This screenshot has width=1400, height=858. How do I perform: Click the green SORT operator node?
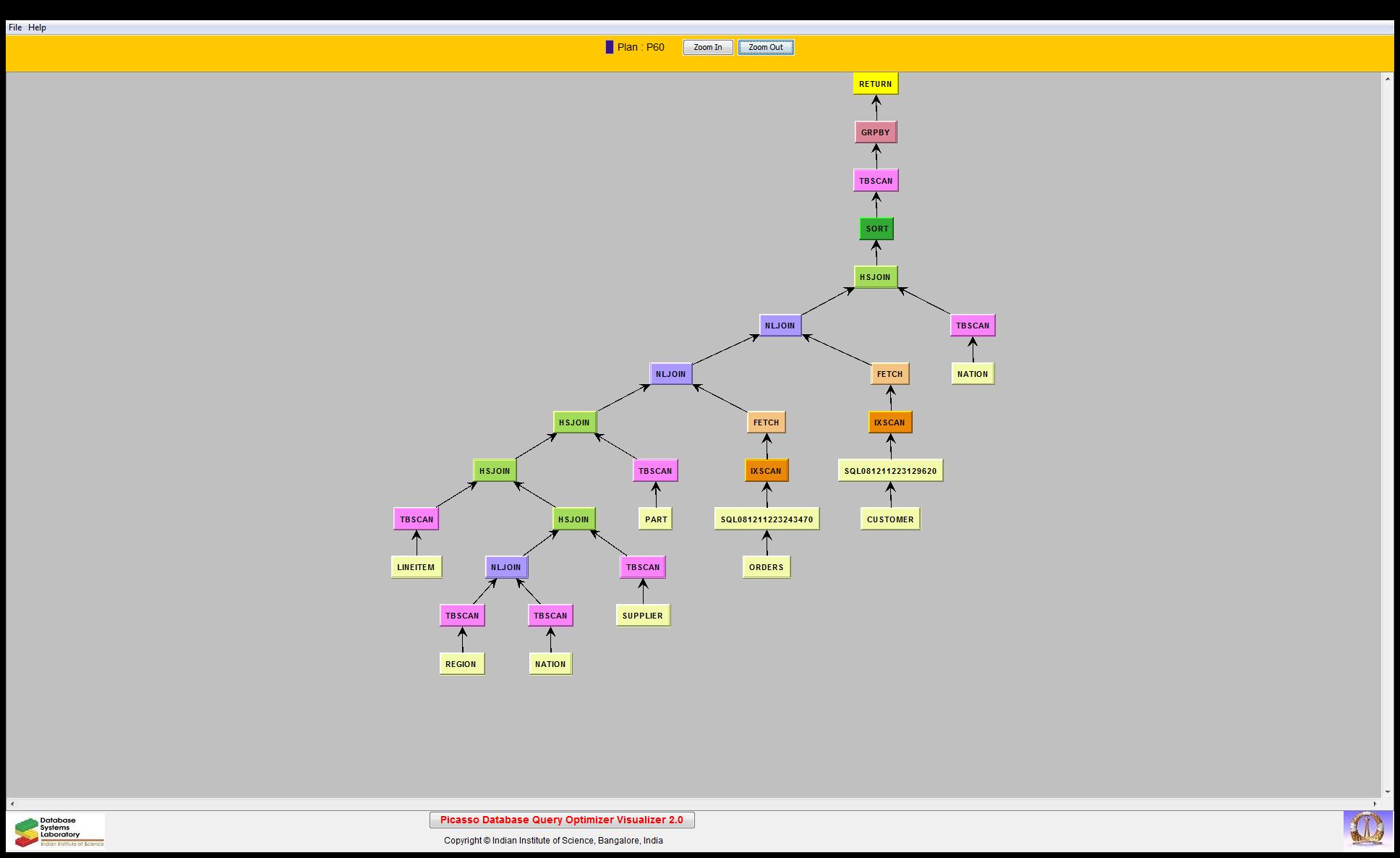click(876, 229)
